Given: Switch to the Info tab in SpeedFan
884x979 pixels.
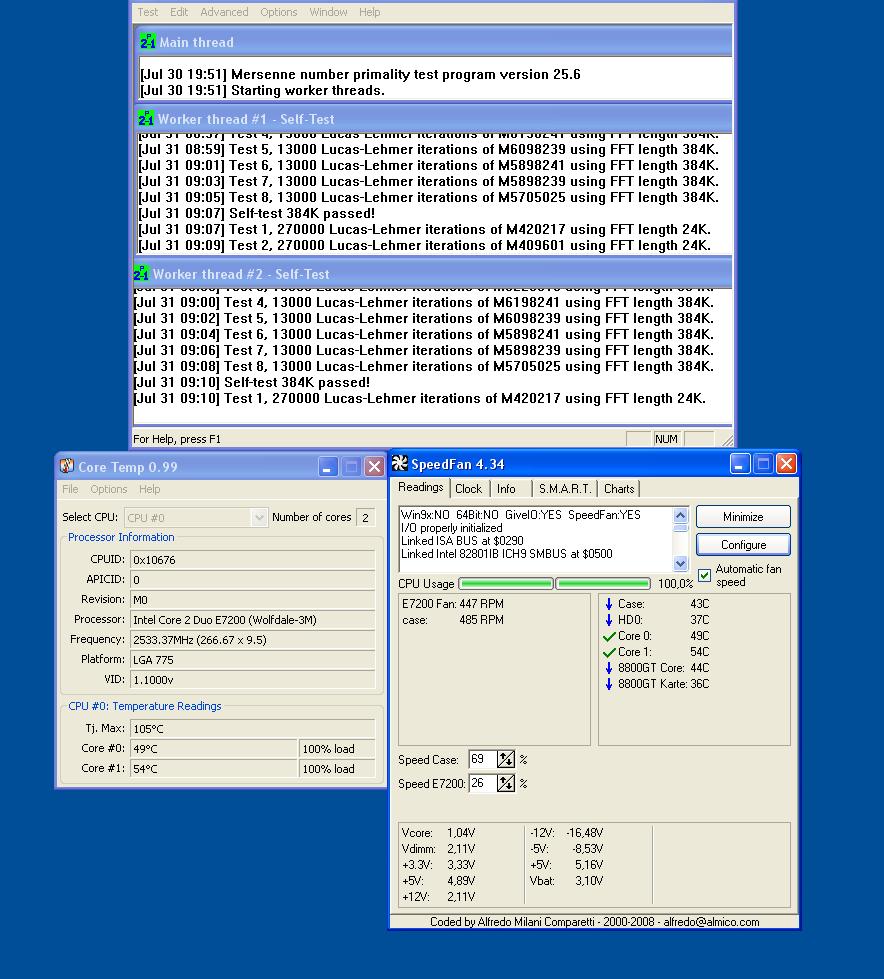Looking at the screenshot, I should click(506, 489).
